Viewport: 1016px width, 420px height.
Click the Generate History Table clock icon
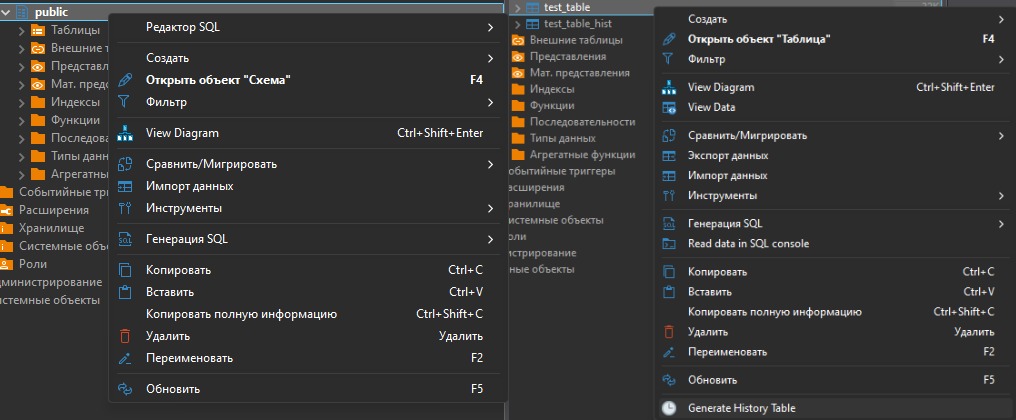point(669,408)
